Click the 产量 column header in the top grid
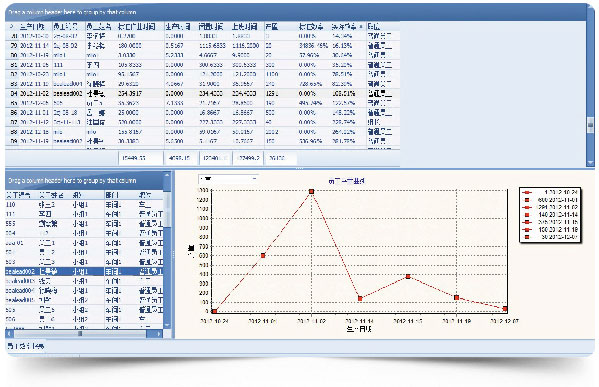 [272, 27]
